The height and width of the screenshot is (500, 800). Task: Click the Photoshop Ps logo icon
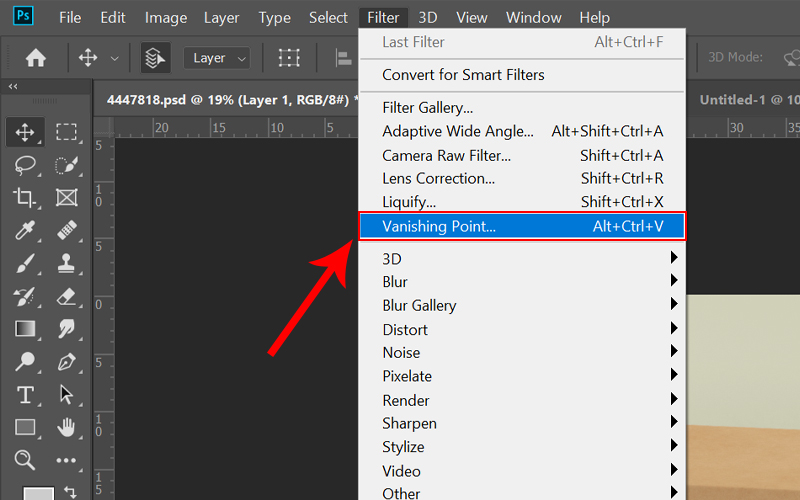(23, 16)
